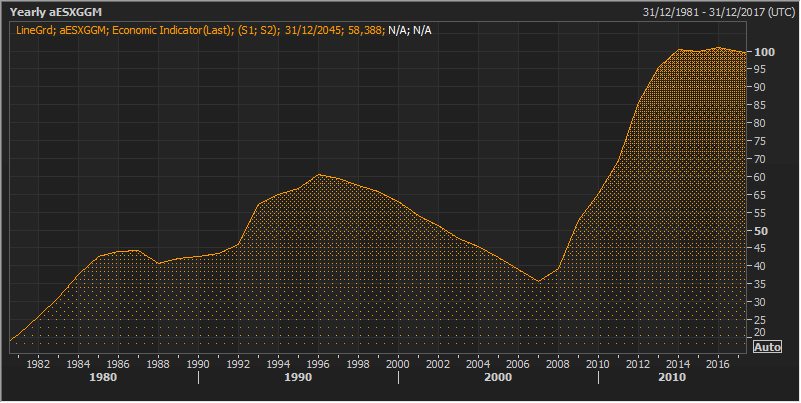The height and width of the screenshot is (403, 801).
Task: Click the N/A; N/A values in legend
Action: [x=409, y=30]
